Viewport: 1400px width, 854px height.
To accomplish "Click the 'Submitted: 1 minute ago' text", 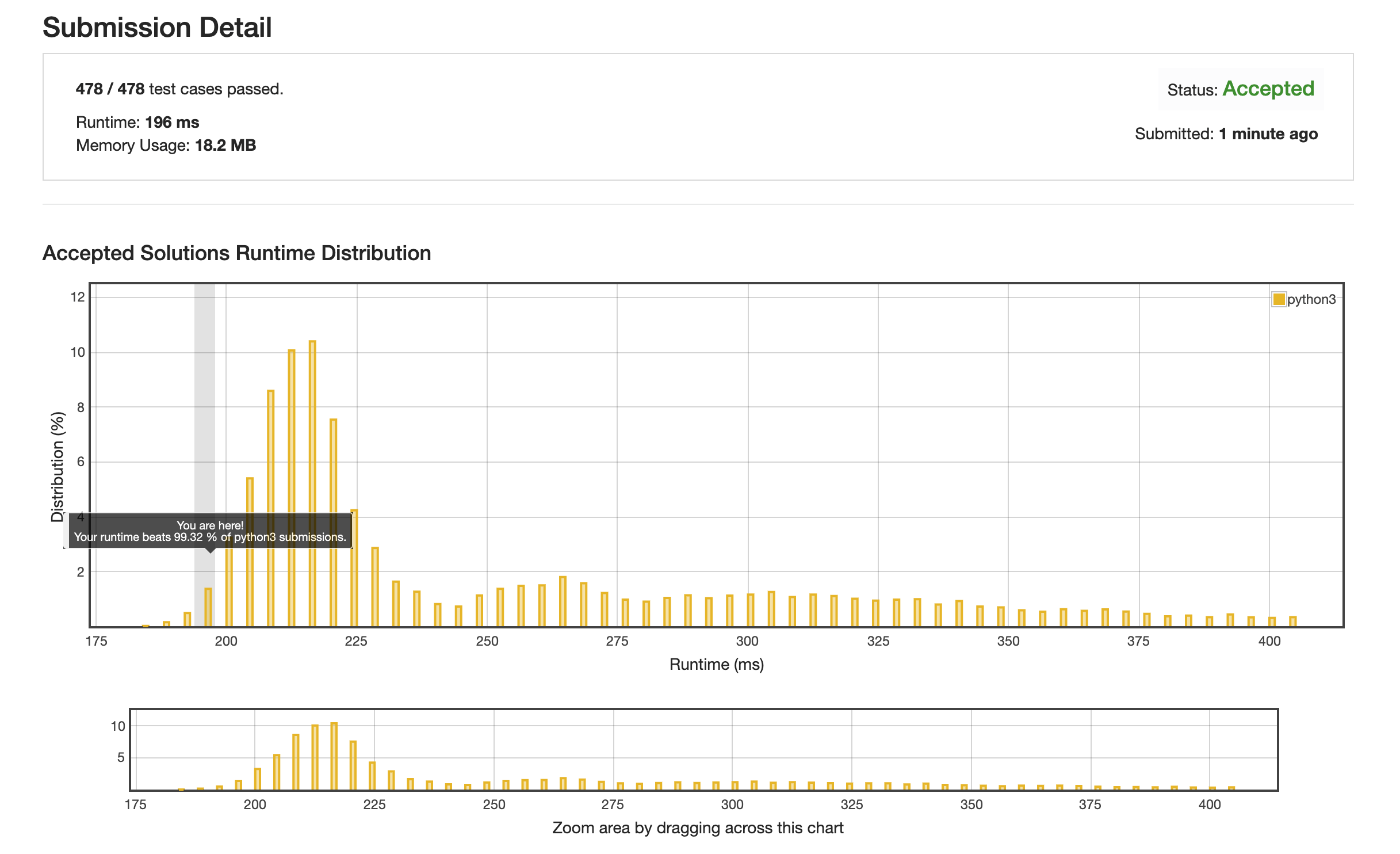I will click(x=1226, y=134).
